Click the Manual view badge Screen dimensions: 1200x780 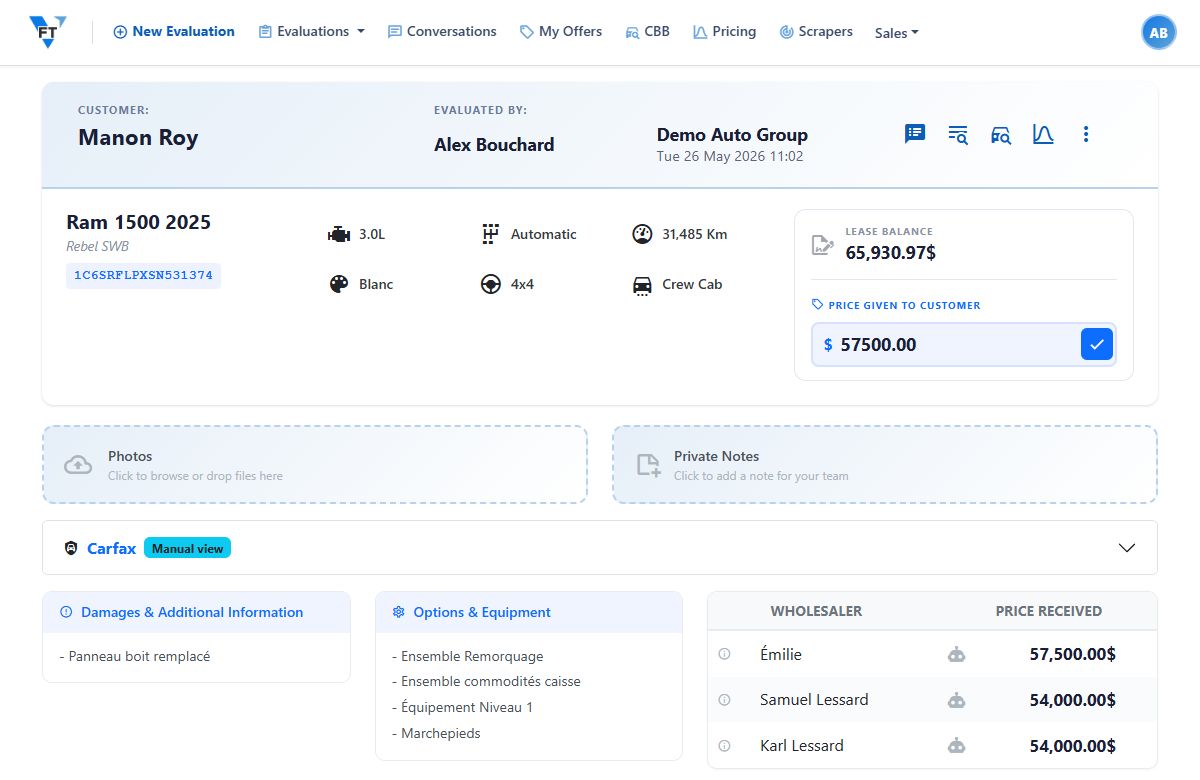[x=187, y=548]
